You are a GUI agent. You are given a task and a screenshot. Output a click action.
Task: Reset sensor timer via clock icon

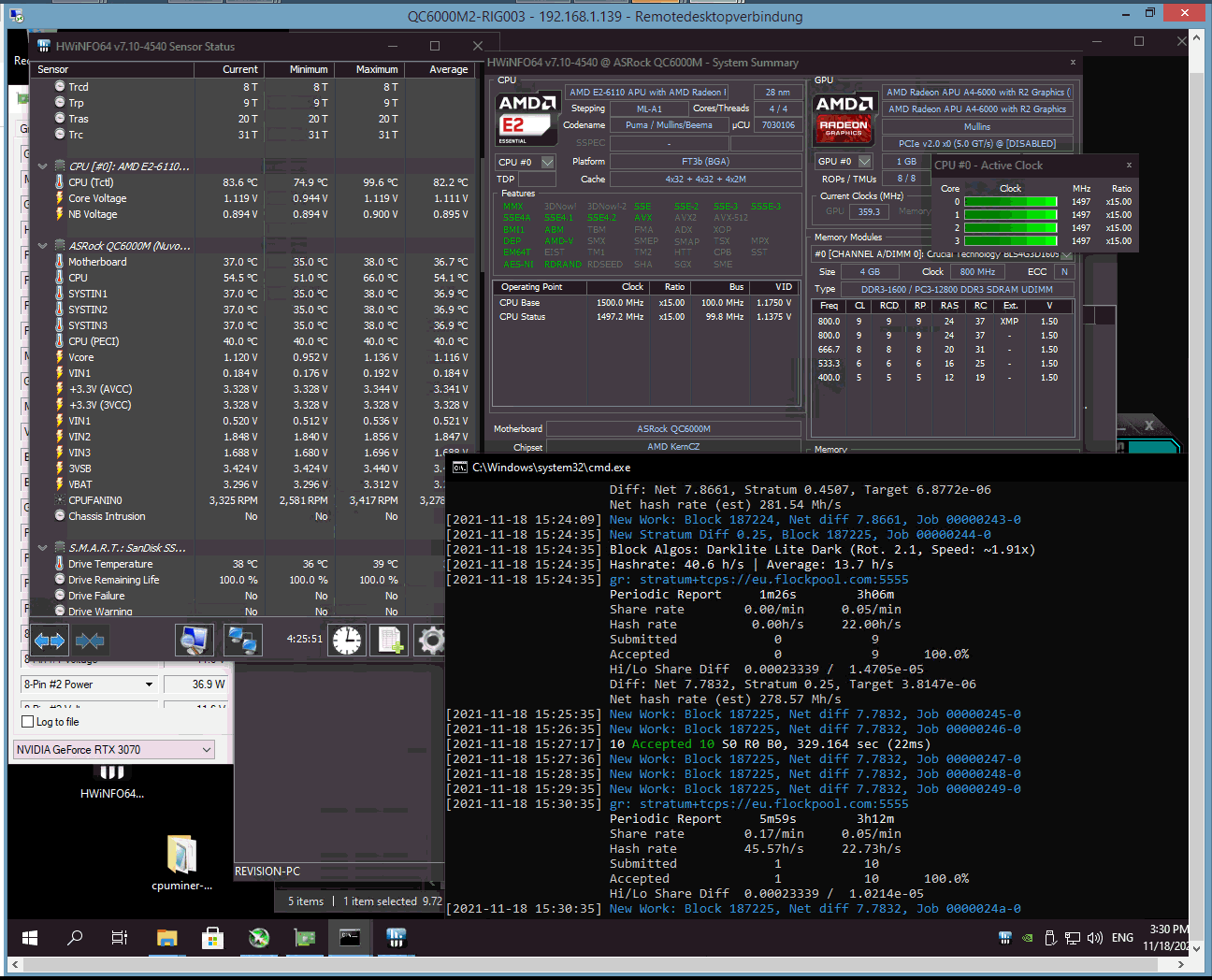tap(347, 641)
